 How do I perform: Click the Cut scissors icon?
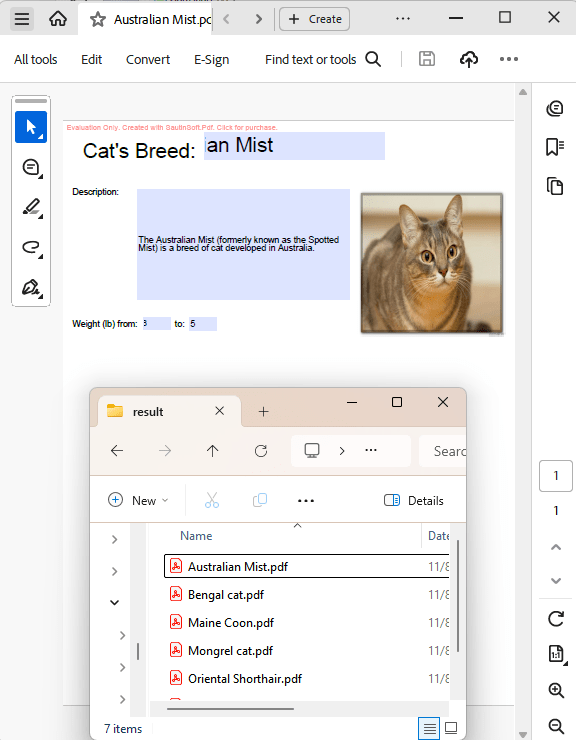(212, 500)
